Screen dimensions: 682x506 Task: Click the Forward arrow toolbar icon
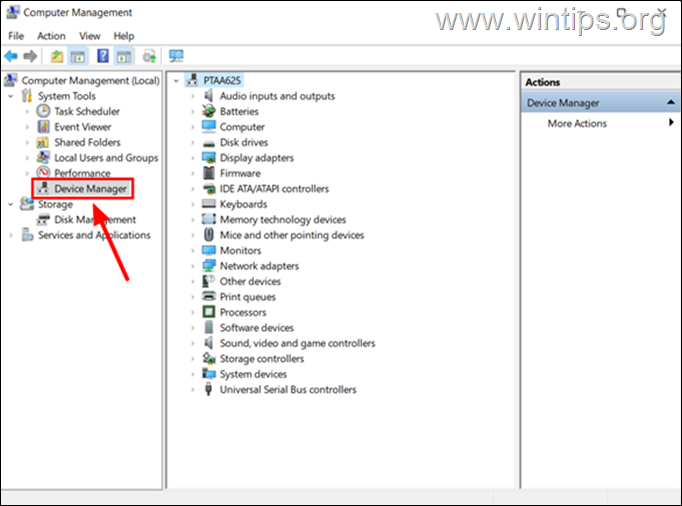click(x=30, y=56)
